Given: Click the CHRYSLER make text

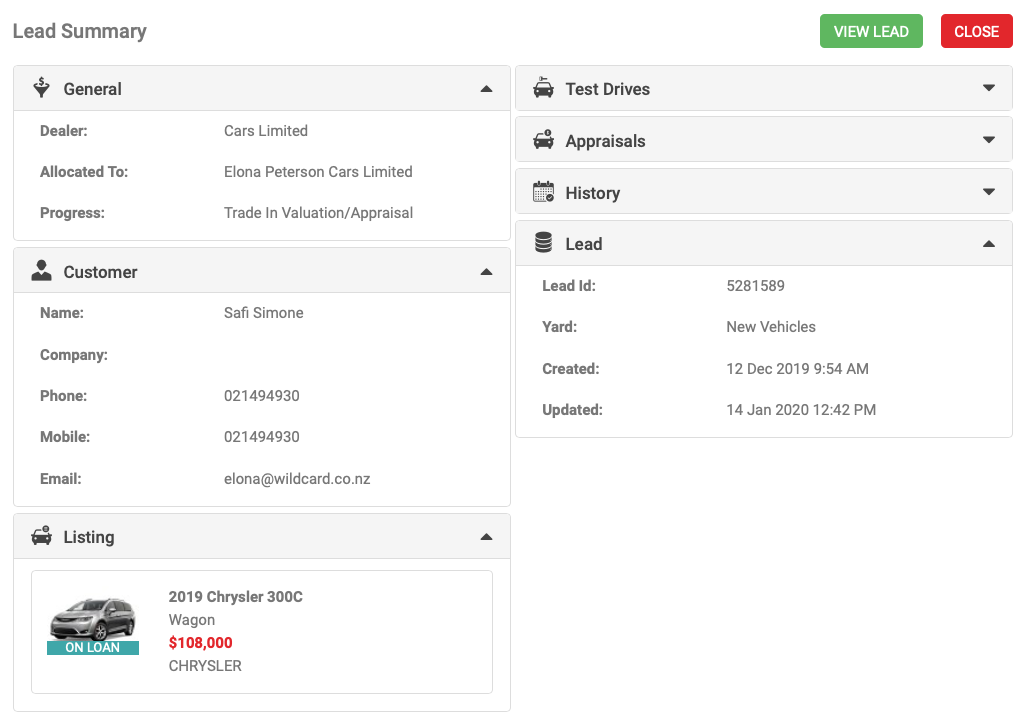Looking at the screenshot, I should (x=205, y=665).
